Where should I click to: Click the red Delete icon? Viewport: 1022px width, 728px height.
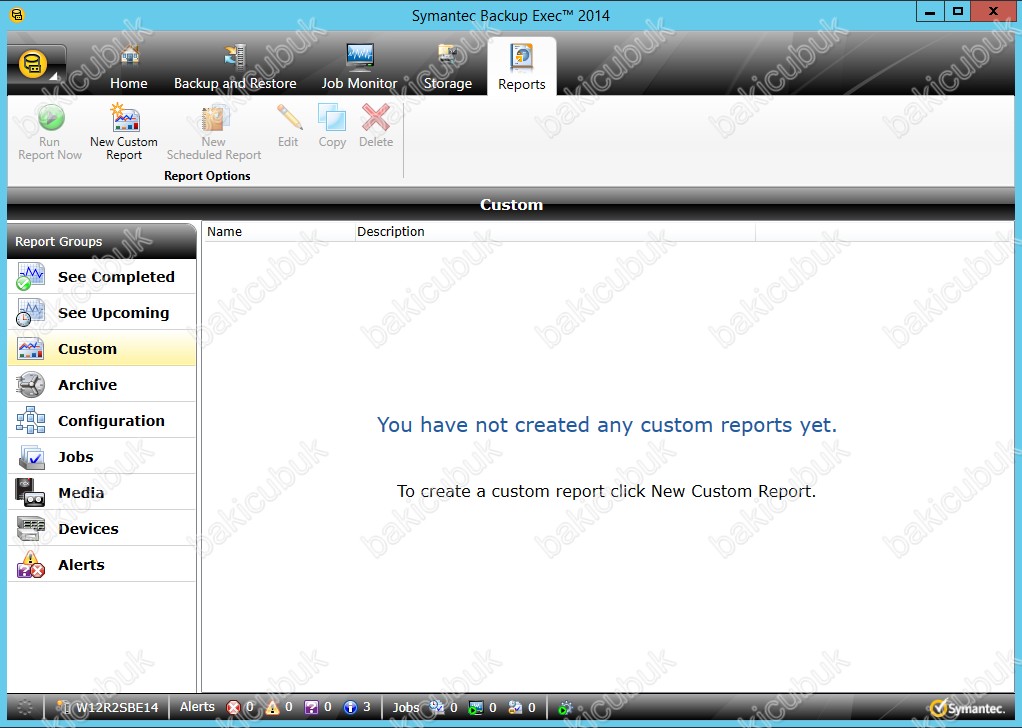point(376,117)
